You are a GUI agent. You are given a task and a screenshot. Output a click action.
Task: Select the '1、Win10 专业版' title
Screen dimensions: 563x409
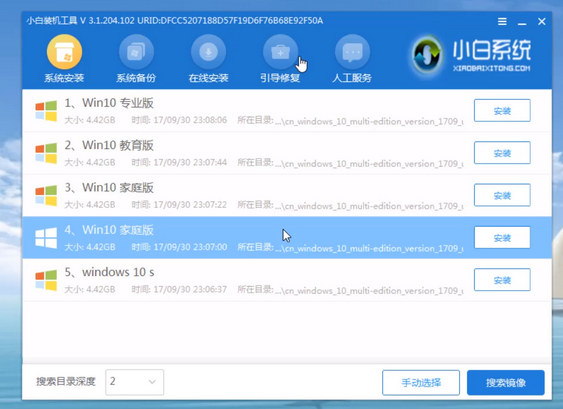pos(109,103)
